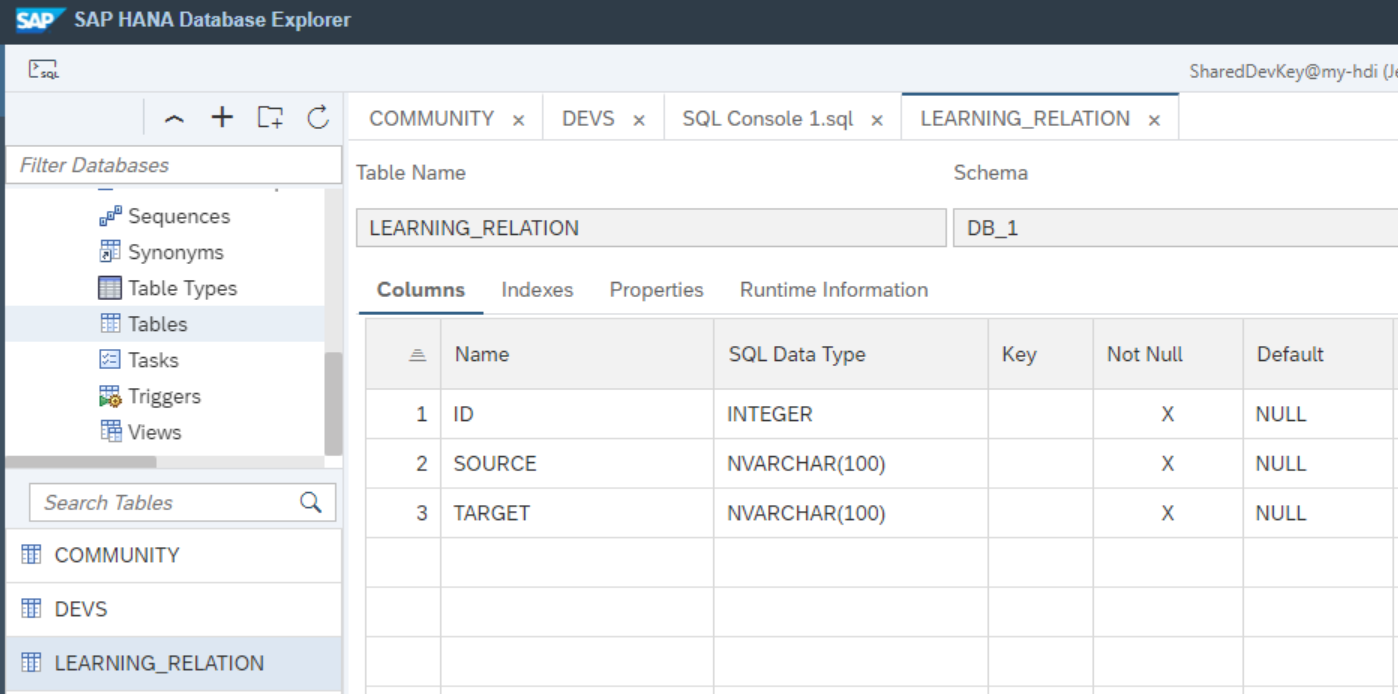Click the Tasks node icon

[110, 360]
